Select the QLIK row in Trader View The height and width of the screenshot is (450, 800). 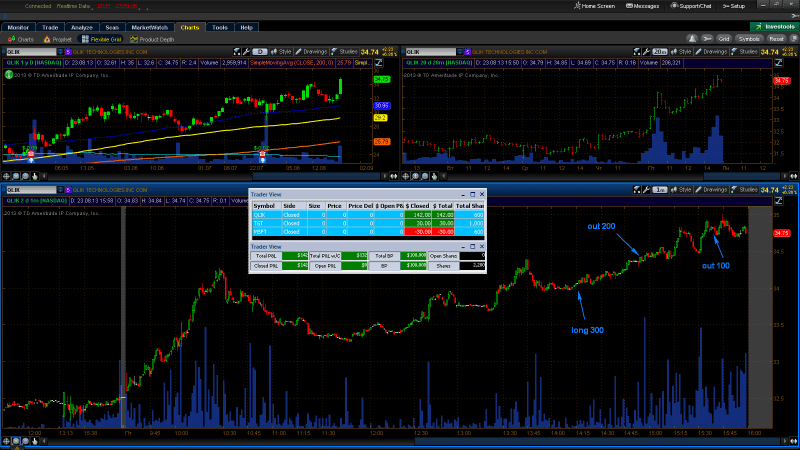(x=368, y=215)
